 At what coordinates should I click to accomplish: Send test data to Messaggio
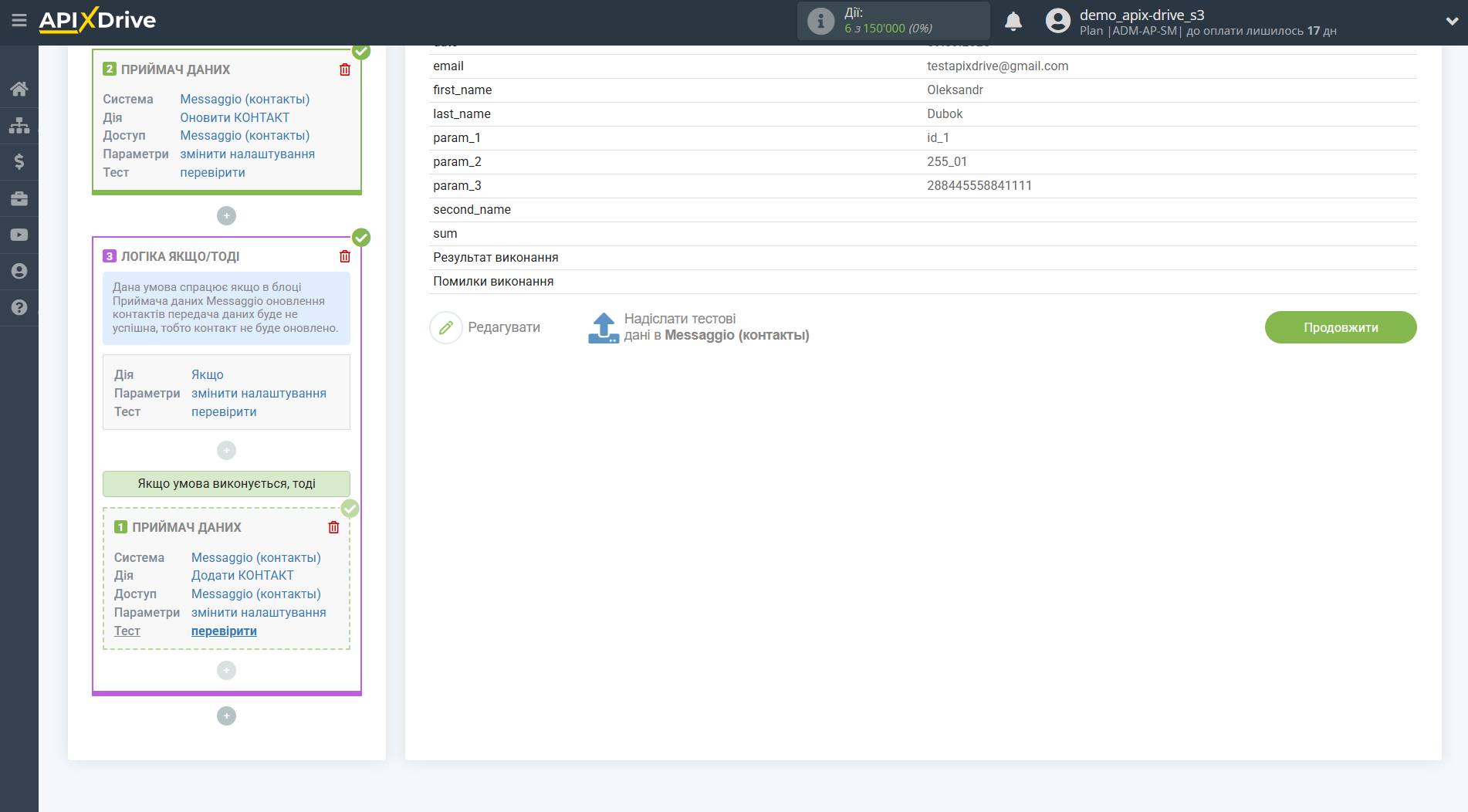[x=698, y=327]
